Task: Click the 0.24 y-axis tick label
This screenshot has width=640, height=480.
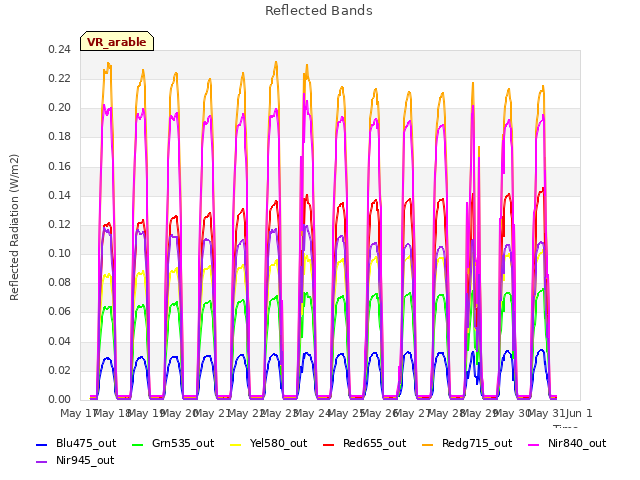Action: click(59, 49)
